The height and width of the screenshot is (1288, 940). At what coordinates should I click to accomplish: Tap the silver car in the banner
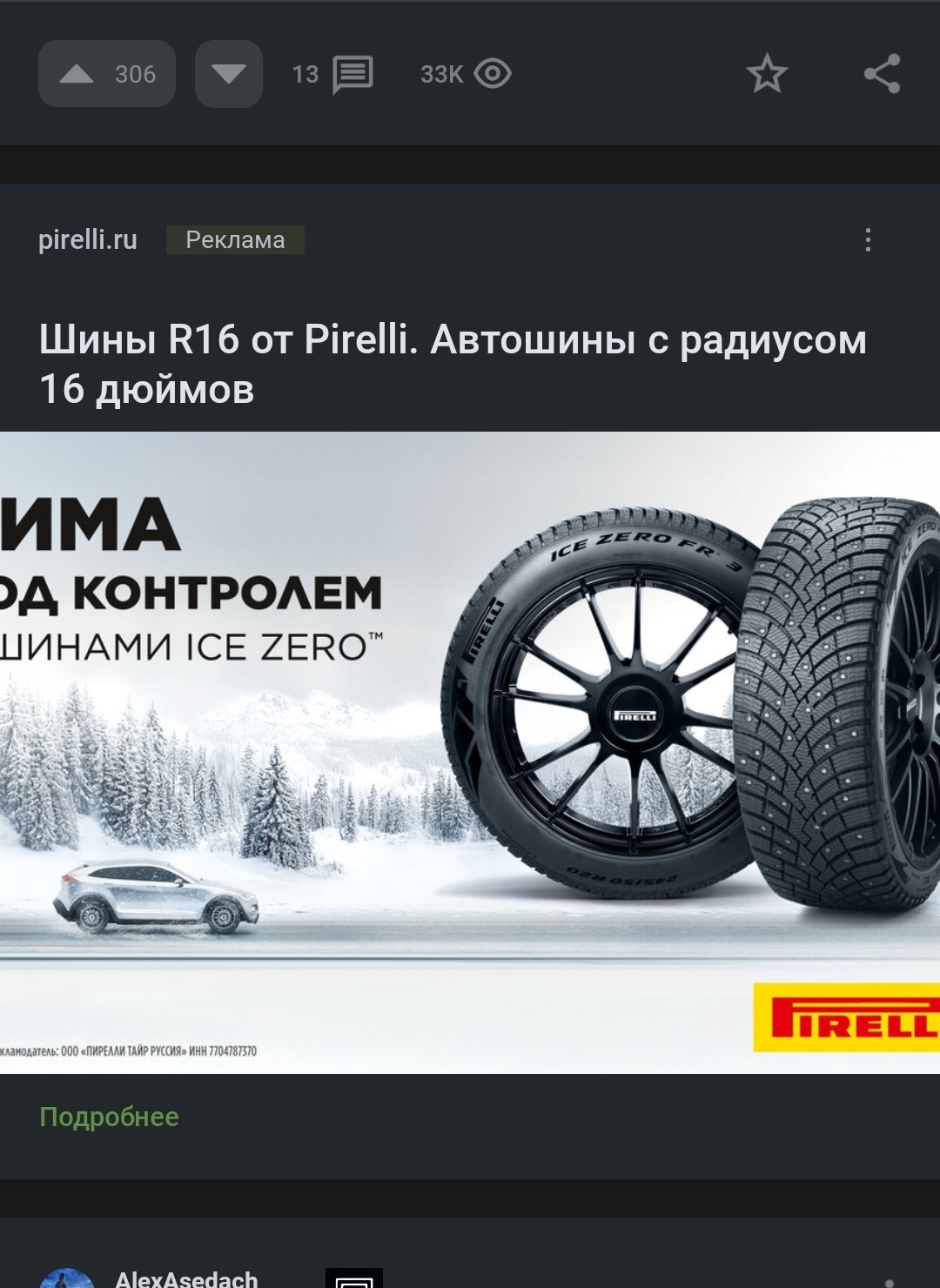point(156,897)
